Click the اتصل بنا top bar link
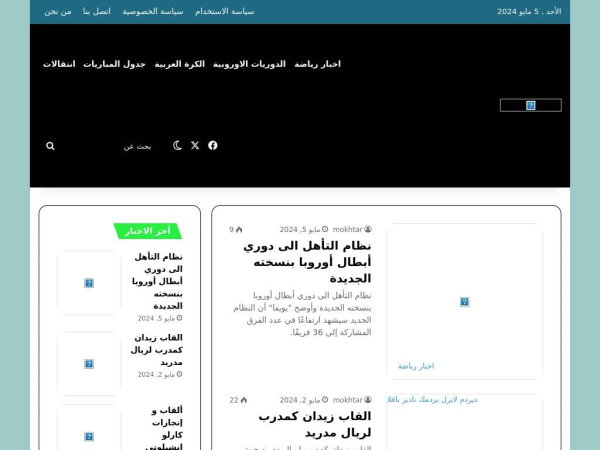 [96, 11]
